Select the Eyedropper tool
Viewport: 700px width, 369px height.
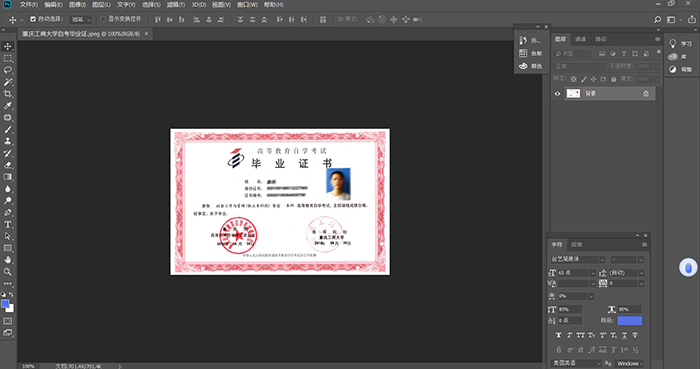pyautogui.click(x=8, y=106)
